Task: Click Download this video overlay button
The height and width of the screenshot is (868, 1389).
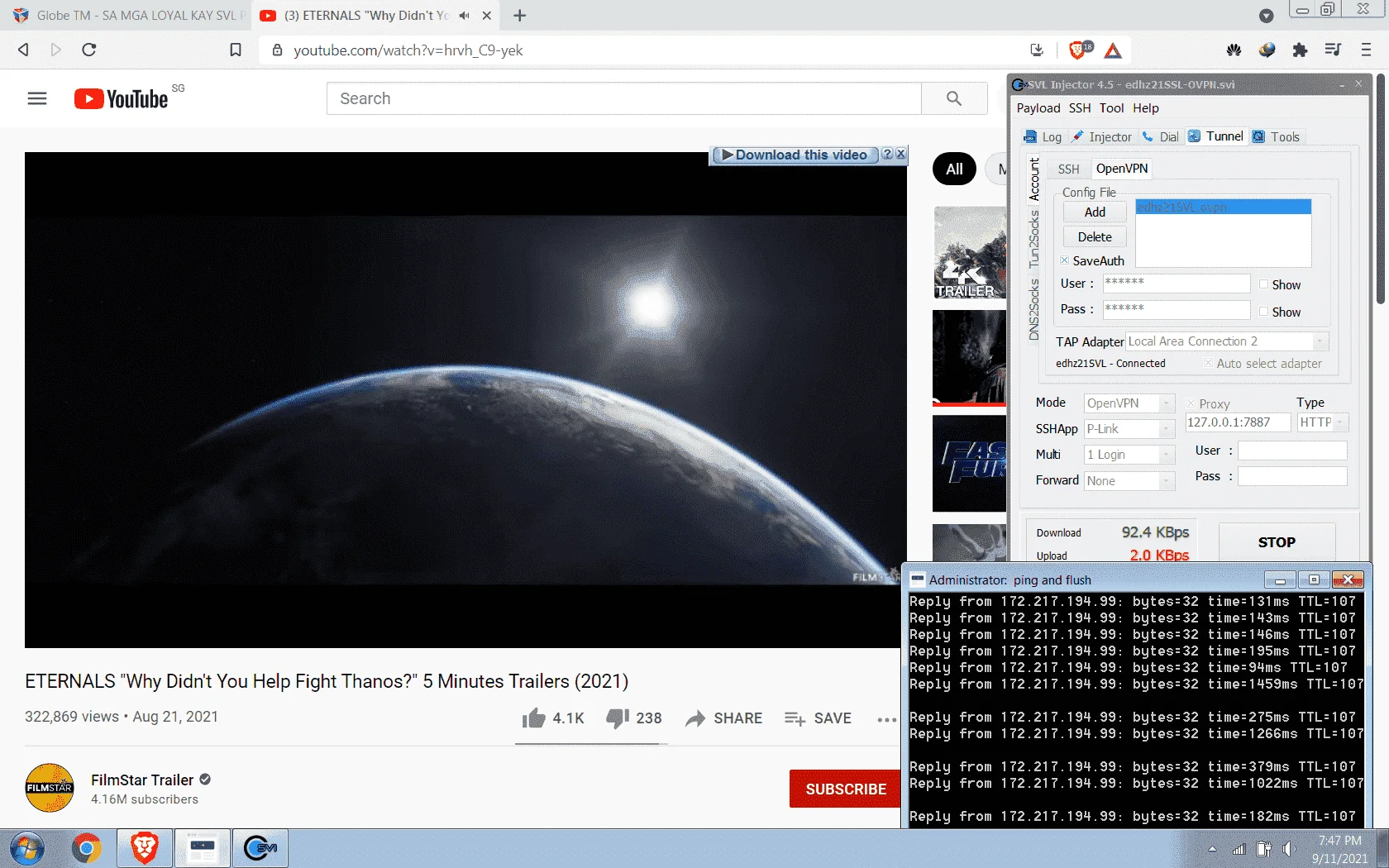Action: (795, 155)
